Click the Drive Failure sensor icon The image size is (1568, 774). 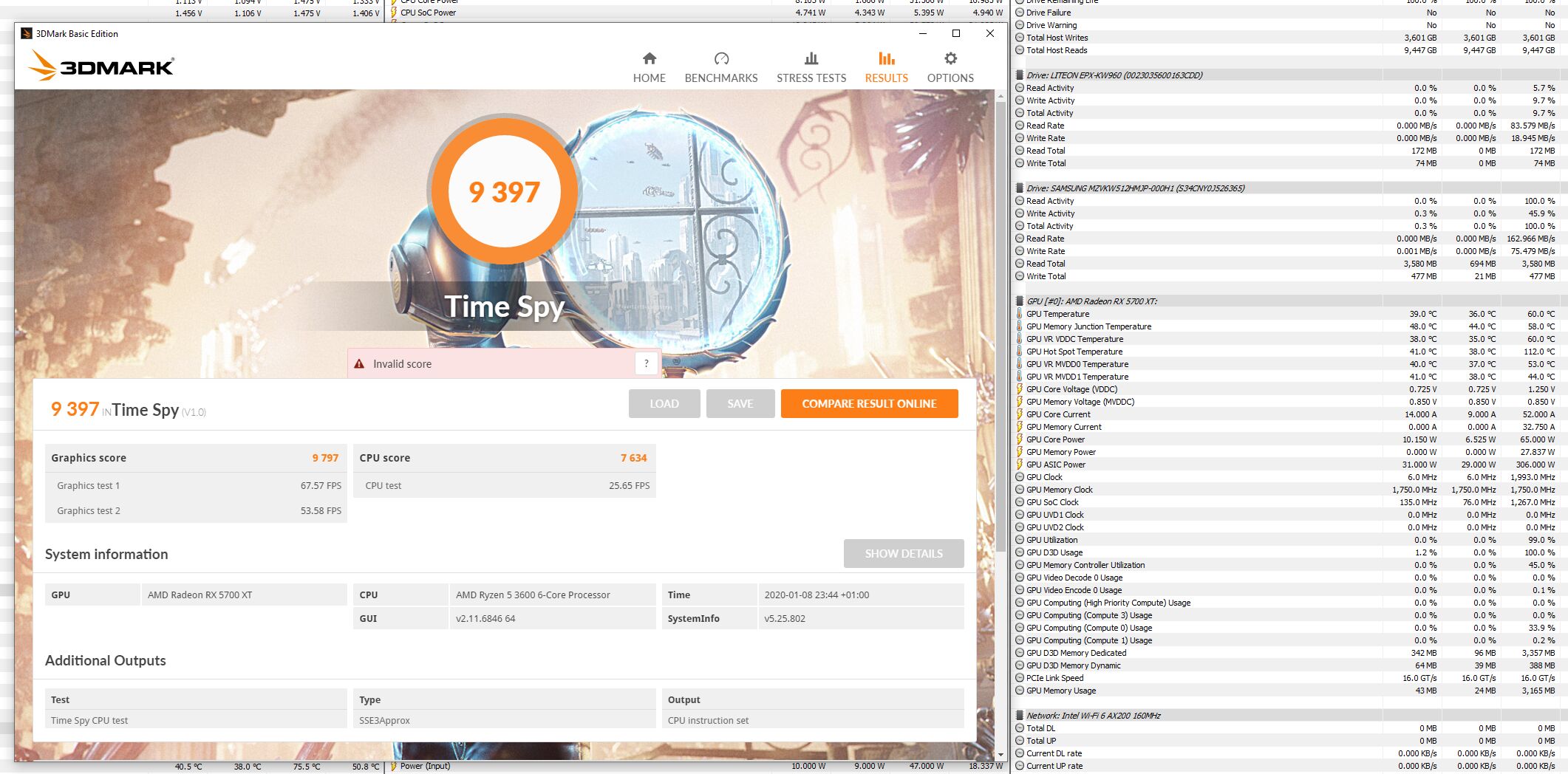coord(1020,13)
